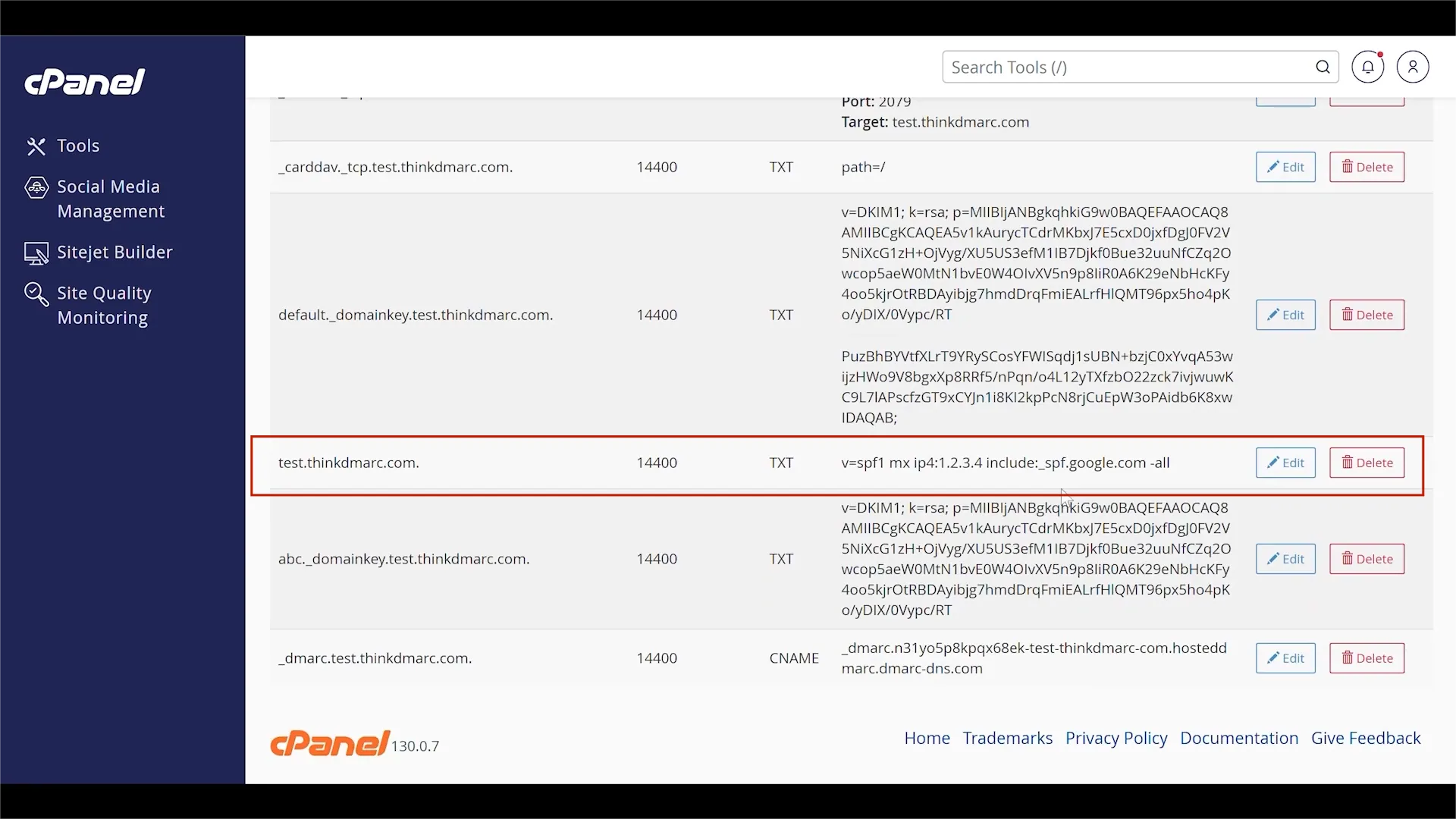Select Target: test.thinkdmarc.com text

pyautogui.click(x=935, y=122)
